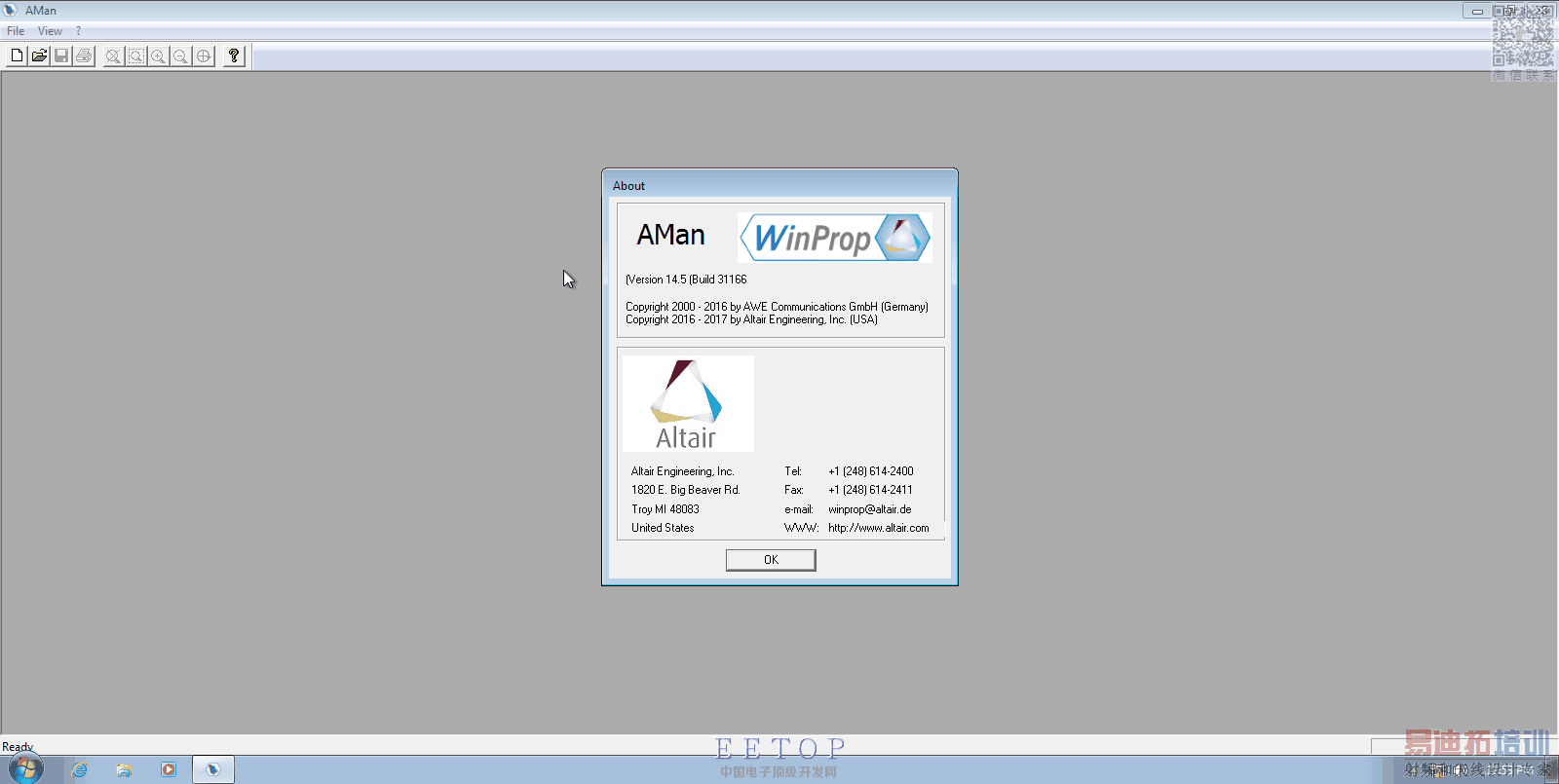This screenshot has width=1559, height=784.
Task: Open Windows Media Player from taskbar
Action: pos(169,769)
